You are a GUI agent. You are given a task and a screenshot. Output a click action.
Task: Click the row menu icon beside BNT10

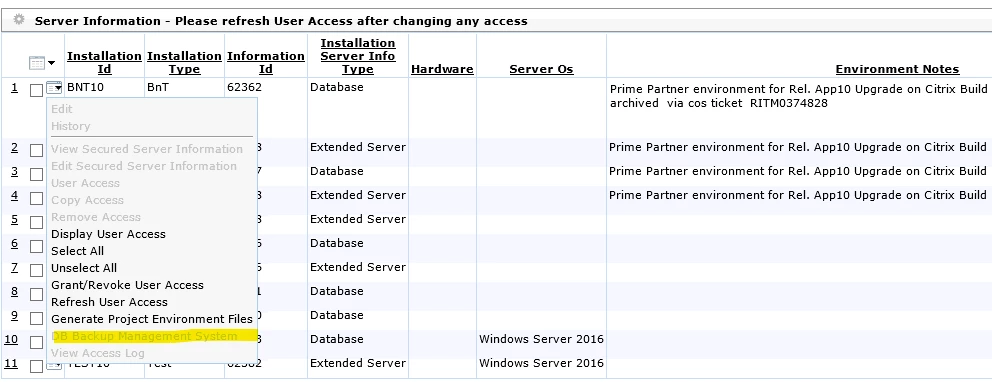[x=54, y=88]
